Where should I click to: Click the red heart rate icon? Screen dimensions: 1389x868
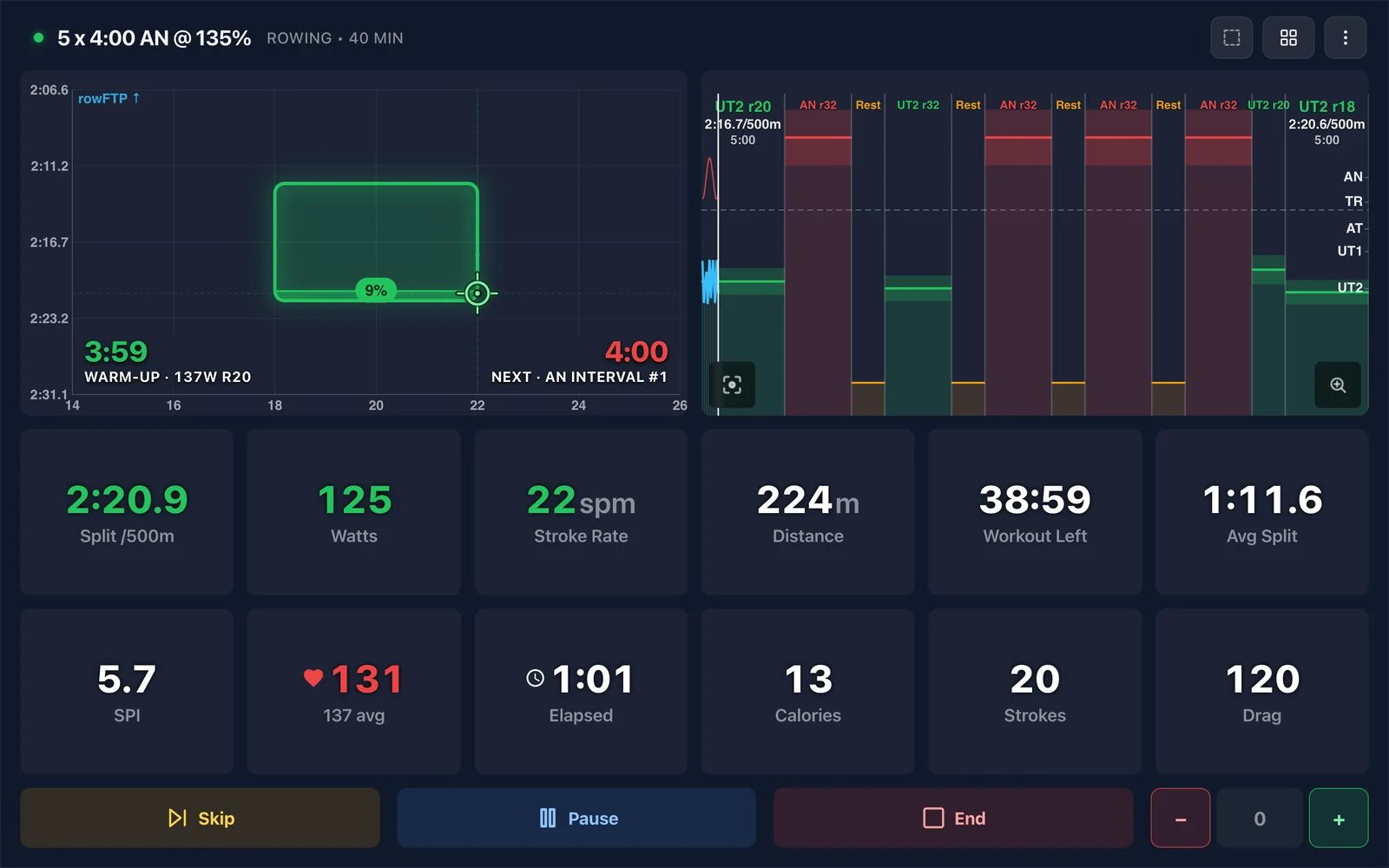[x=313, y=678]
